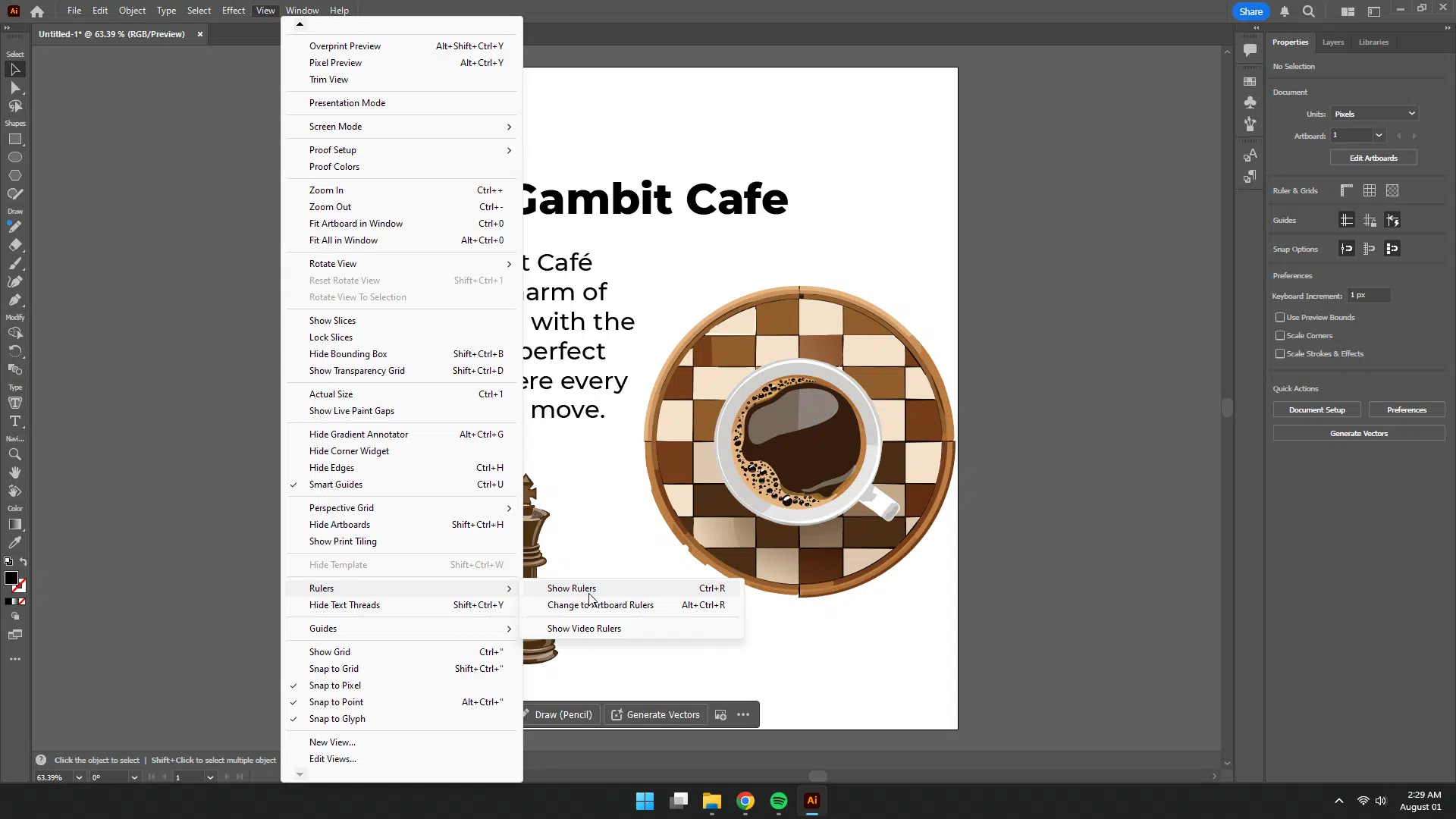Open the zoom level dropdown arrow

click(x=79, y=777)
